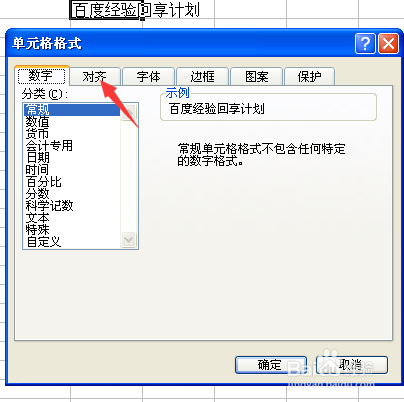Select 百分比 in category list
The image size is (404, 402).
(43, 182)
